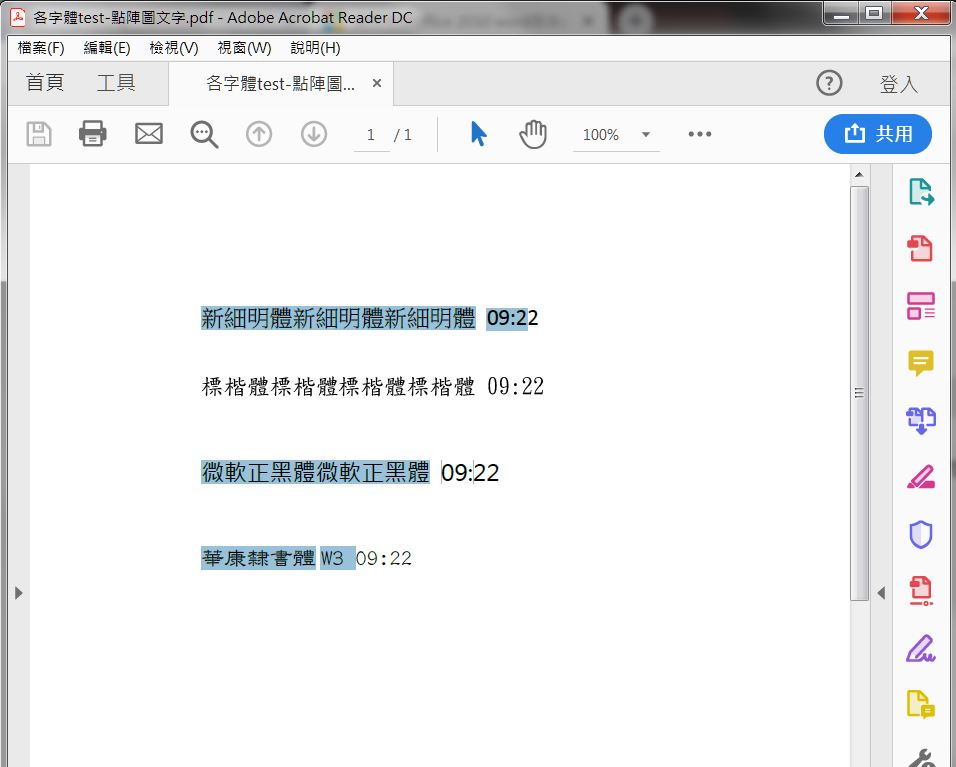This screenshot has width=956, height=767.
Task: Activate the selection arrow tool
Action: [x=479, y=134]
